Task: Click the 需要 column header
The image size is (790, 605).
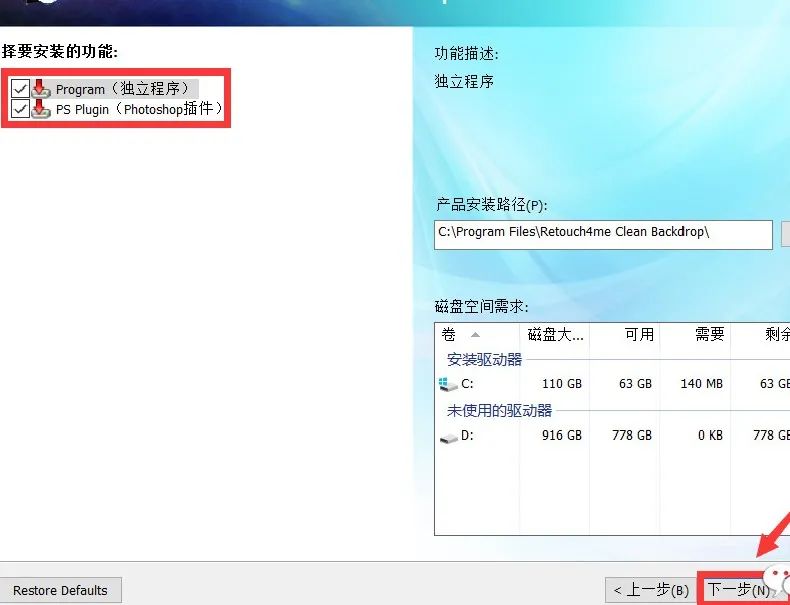Action: pyautogui.click(x=695, y=334)
